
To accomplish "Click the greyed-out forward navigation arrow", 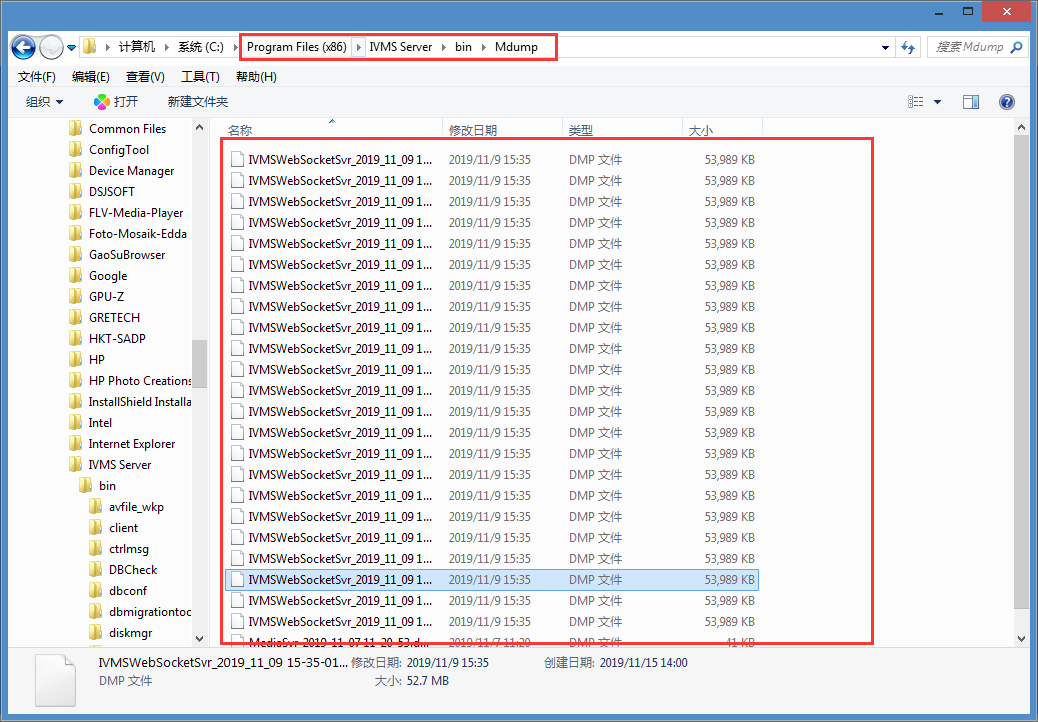I will pos(51,47).
